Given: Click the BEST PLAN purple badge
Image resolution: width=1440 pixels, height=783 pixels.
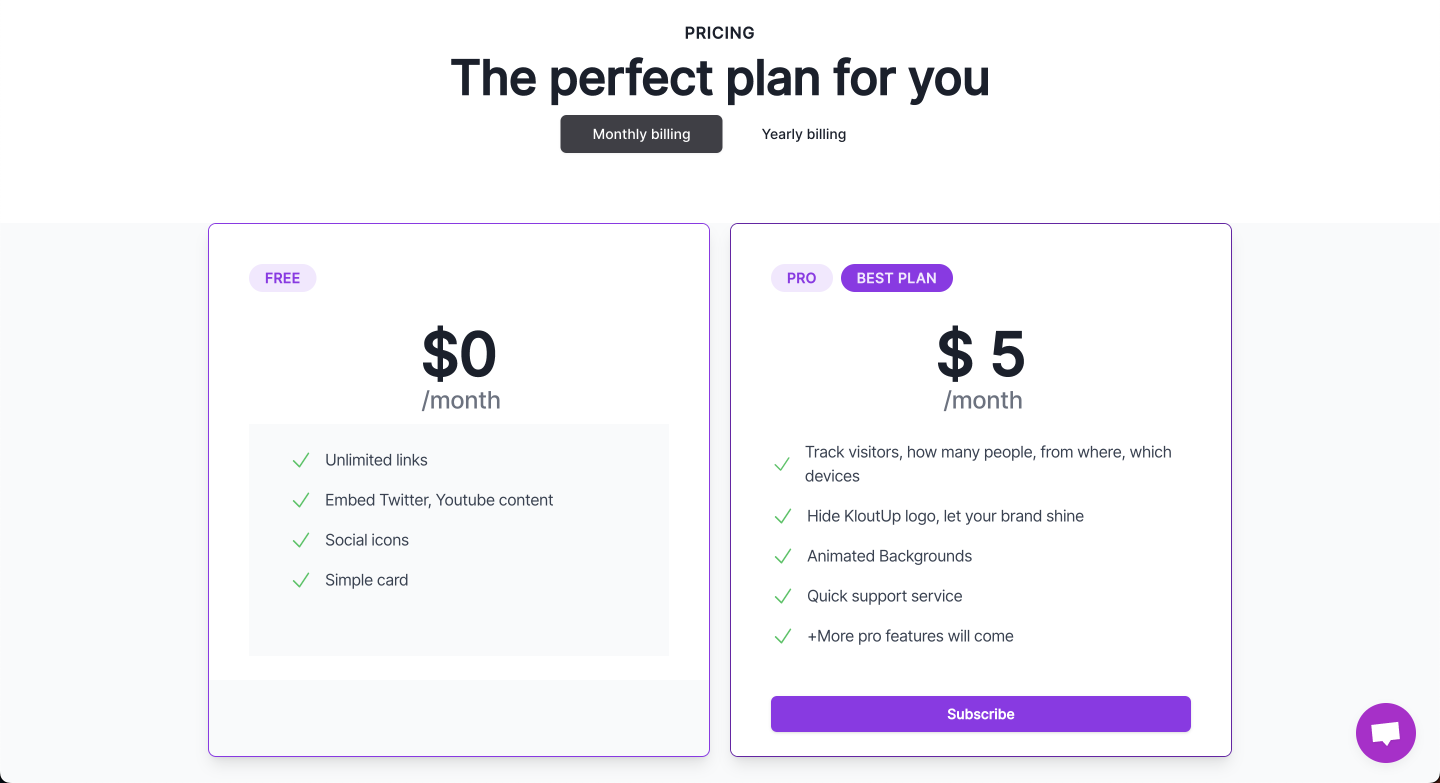Looking at the screenshot, I should tap(897, 278).
